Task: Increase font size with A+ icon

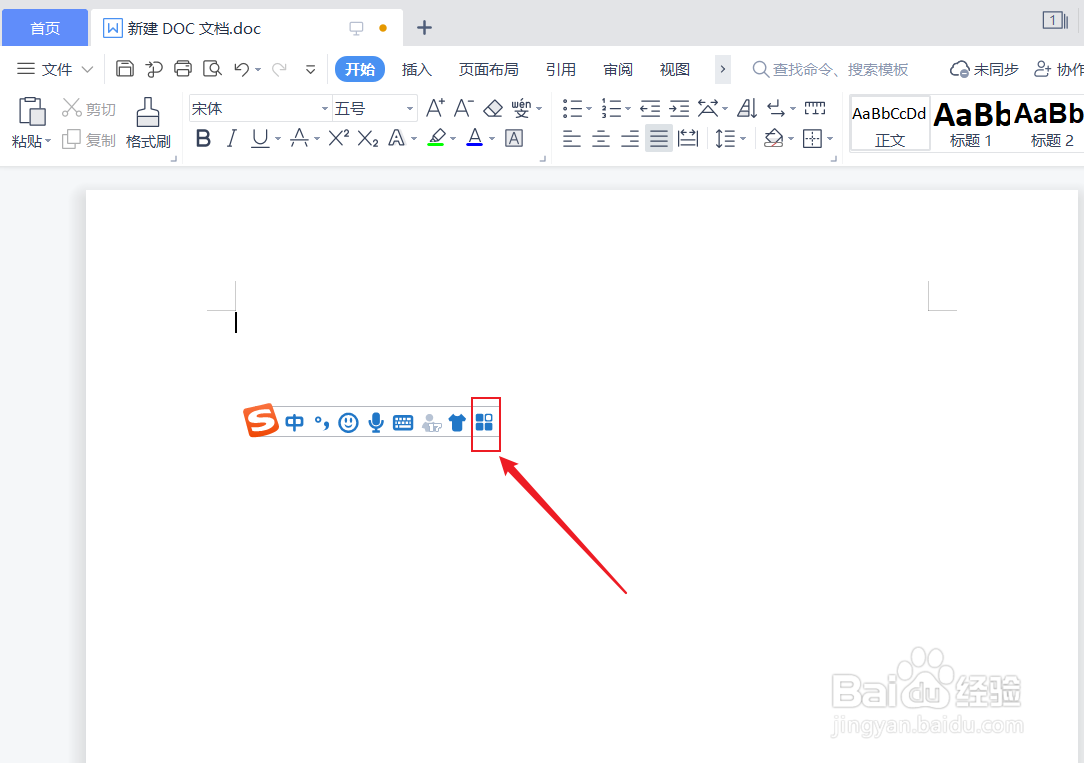Action: click(x=435, y=108)
